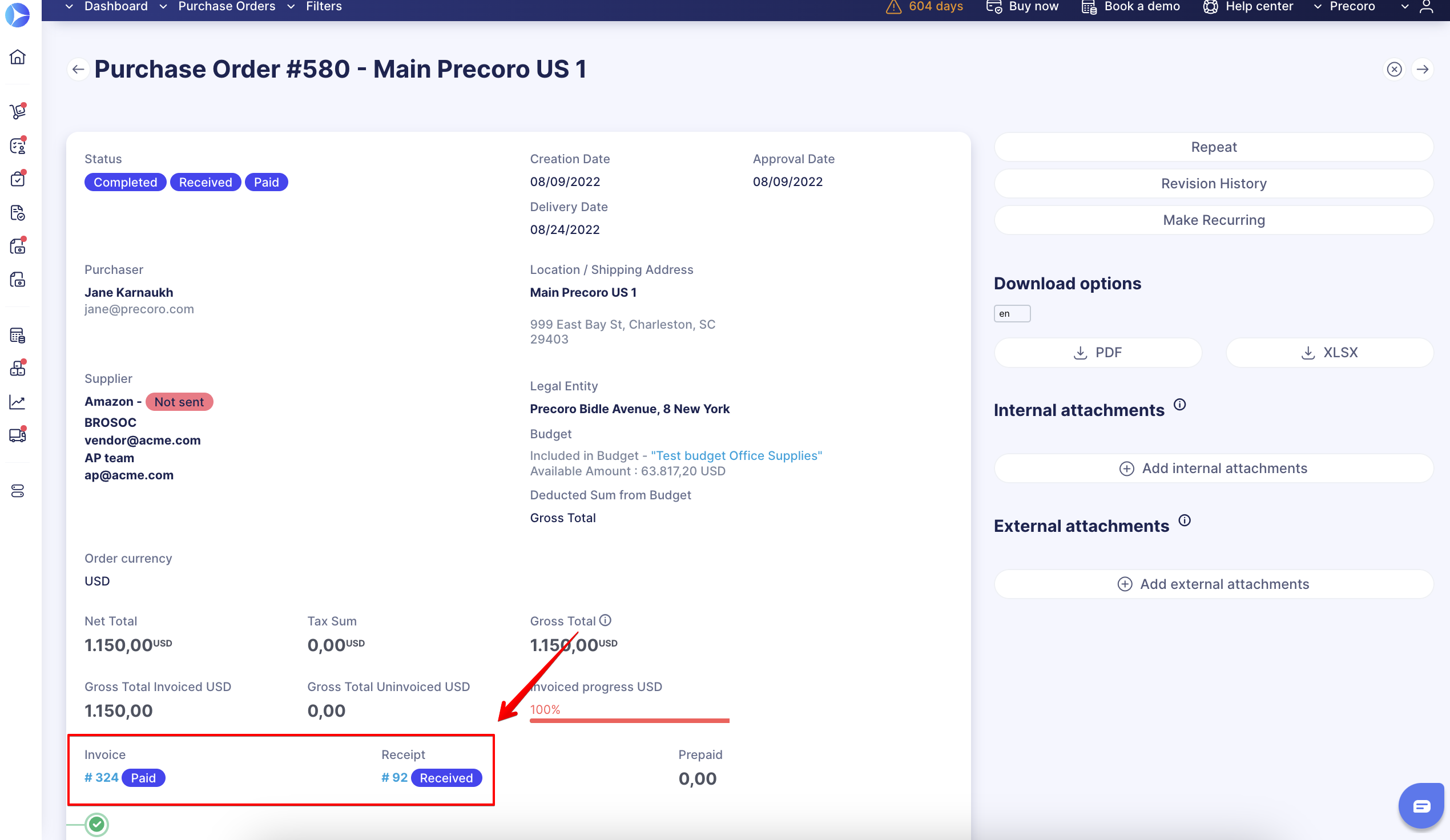1450x840 pixels.
Task: Open the chat support bubble
Action: click(1421, 806)
